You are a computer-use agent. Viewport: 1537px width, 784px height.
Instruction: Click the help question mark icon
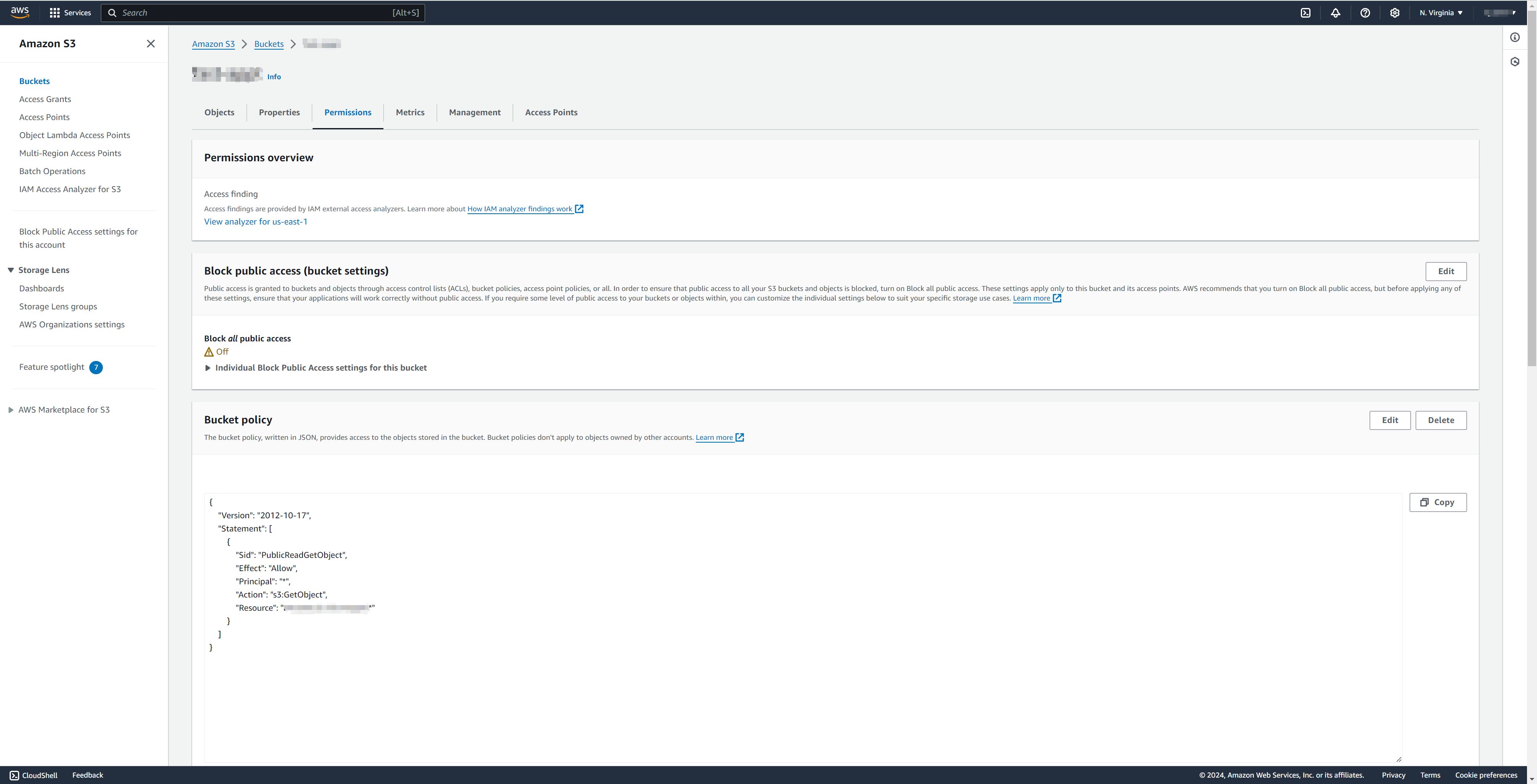pyautogui.click(x=1365, y=12)
